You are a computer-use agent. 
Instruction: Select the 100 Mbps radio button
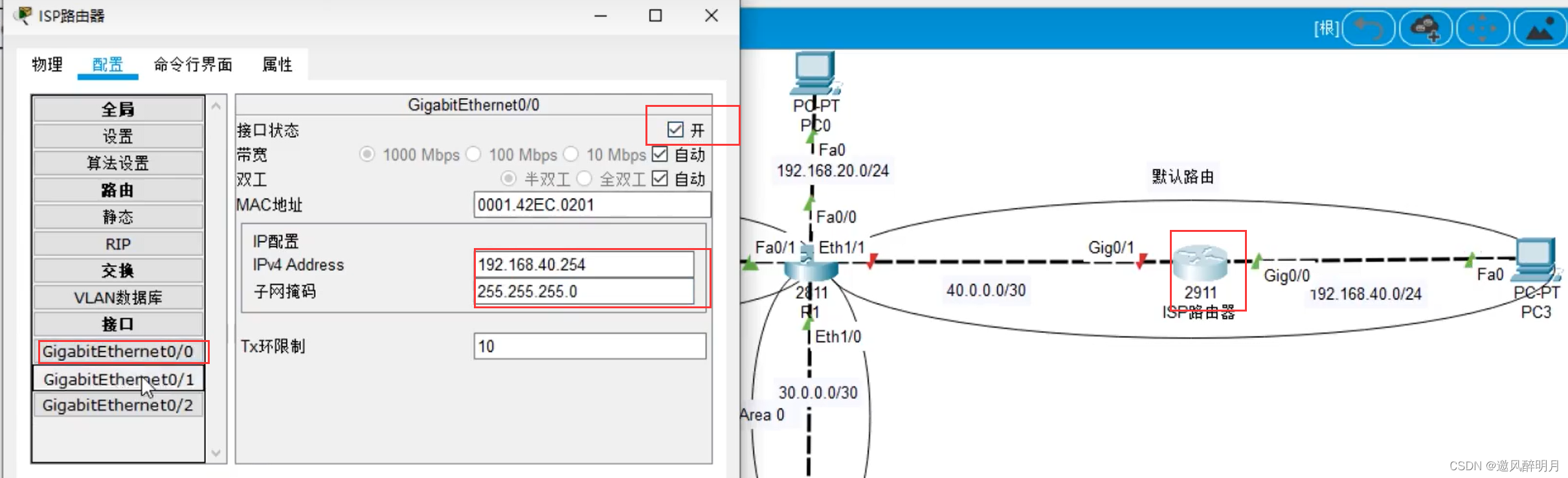click(x=474, y=154)
